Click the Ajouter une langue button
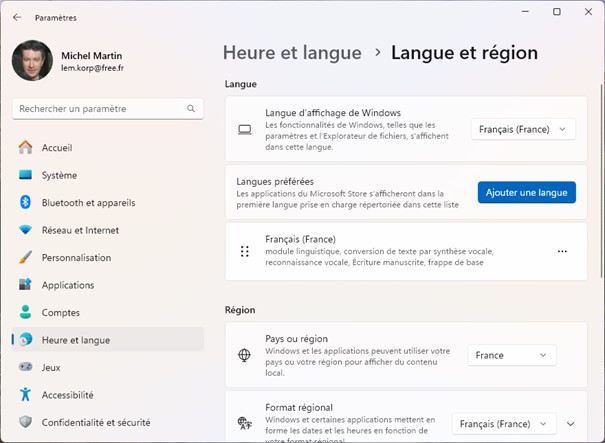The height and width of the screenshot is (443, 605). [526, 192]
